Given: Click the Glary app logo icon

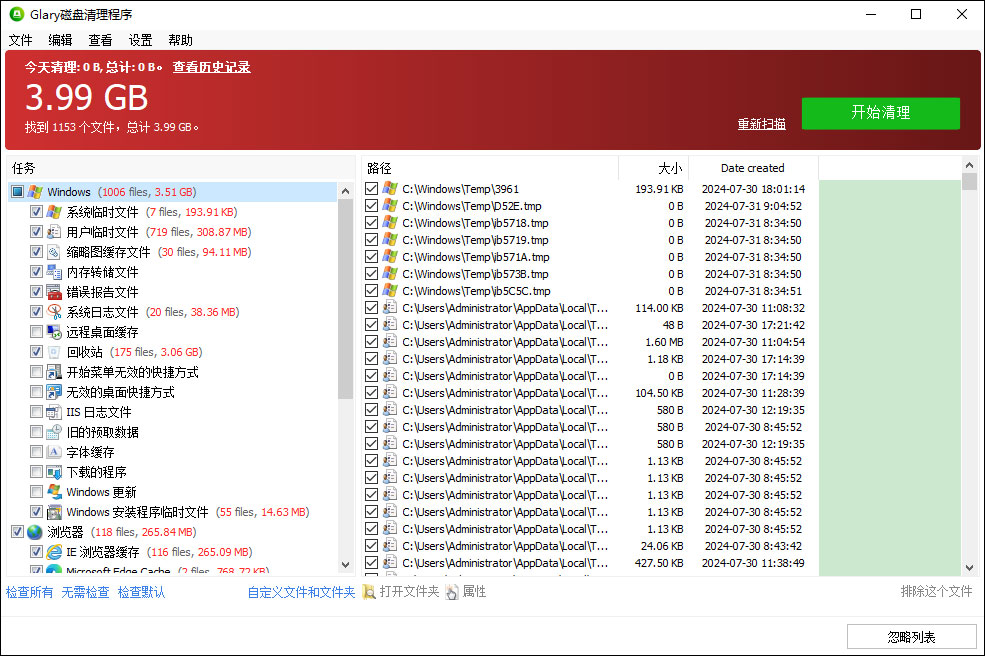Looking at the screenshot, I should (x=17, y=14).
